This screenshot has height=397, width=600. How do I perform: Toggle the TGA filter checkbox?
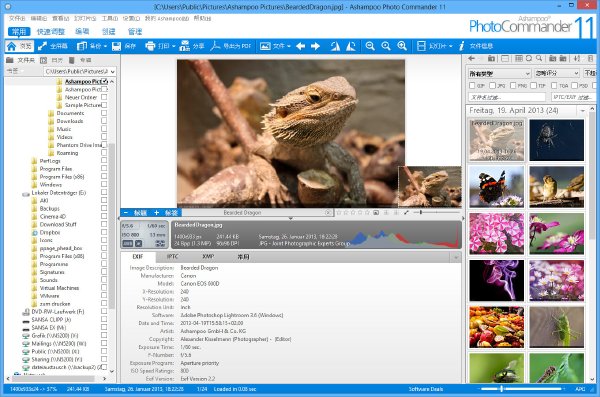pos(554,85)
